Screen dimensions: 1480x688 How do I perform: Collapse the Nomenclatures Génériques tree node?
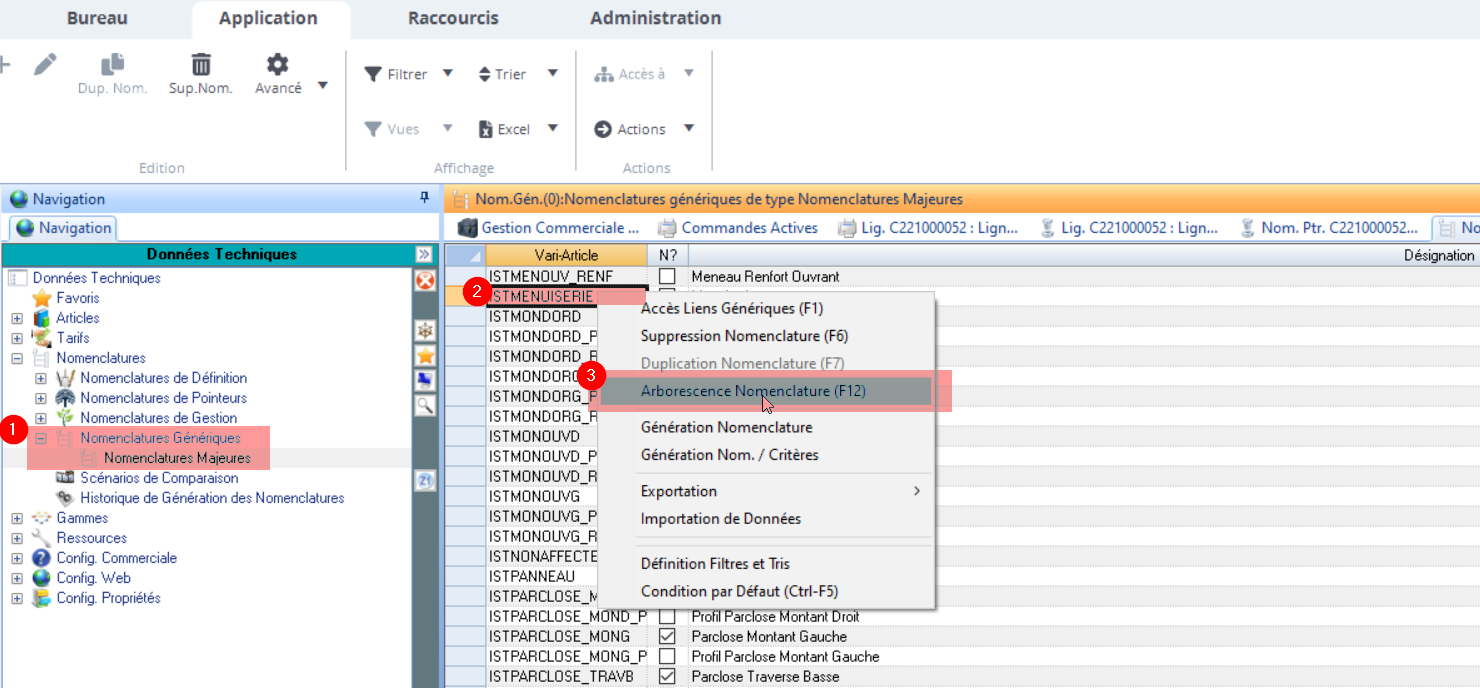[x=41, y=438]
